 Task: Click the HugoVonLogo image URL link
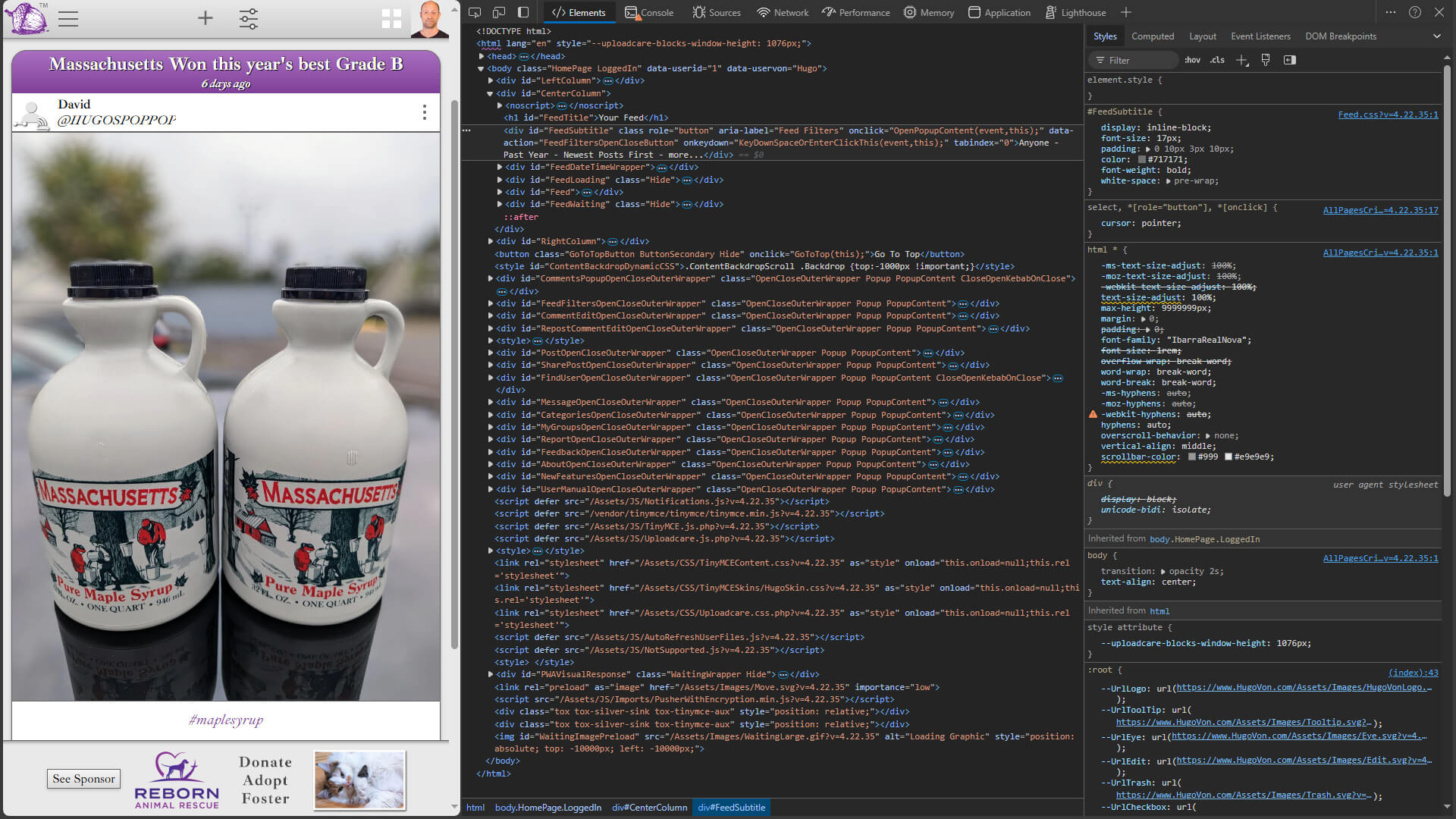[x=1304, y=688]
